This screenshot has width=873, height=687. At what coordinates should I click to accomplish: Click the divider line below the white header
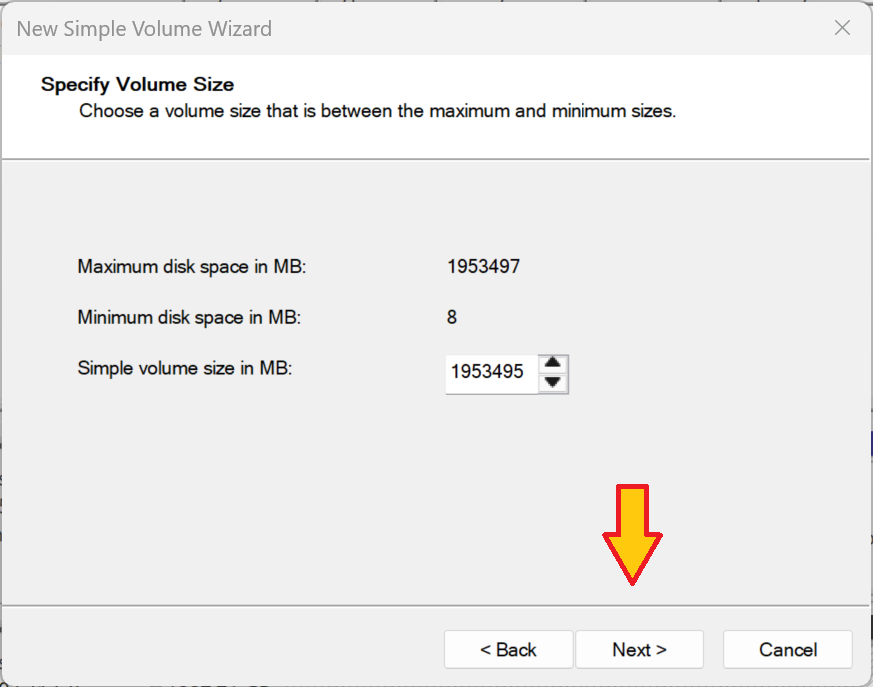[436, 158]
